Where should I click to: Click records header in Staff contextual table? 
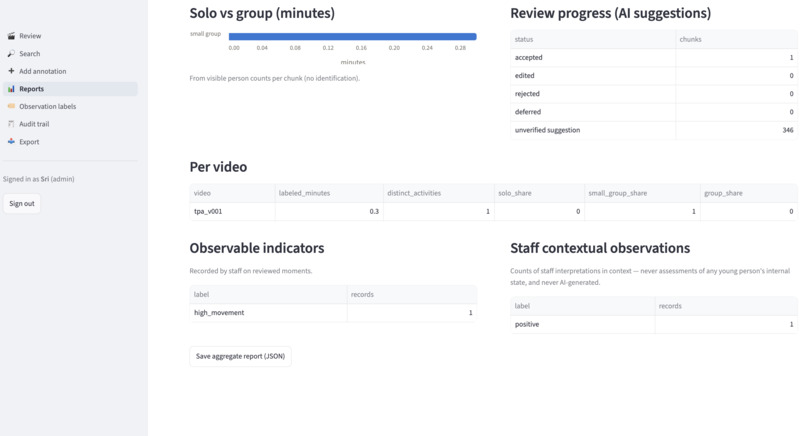tap(726, 306)
